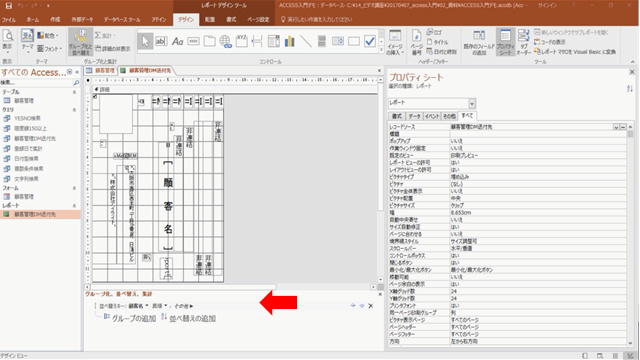
Task: Click the report selector box at ruler corner
Action: click(x=88, y=80)
